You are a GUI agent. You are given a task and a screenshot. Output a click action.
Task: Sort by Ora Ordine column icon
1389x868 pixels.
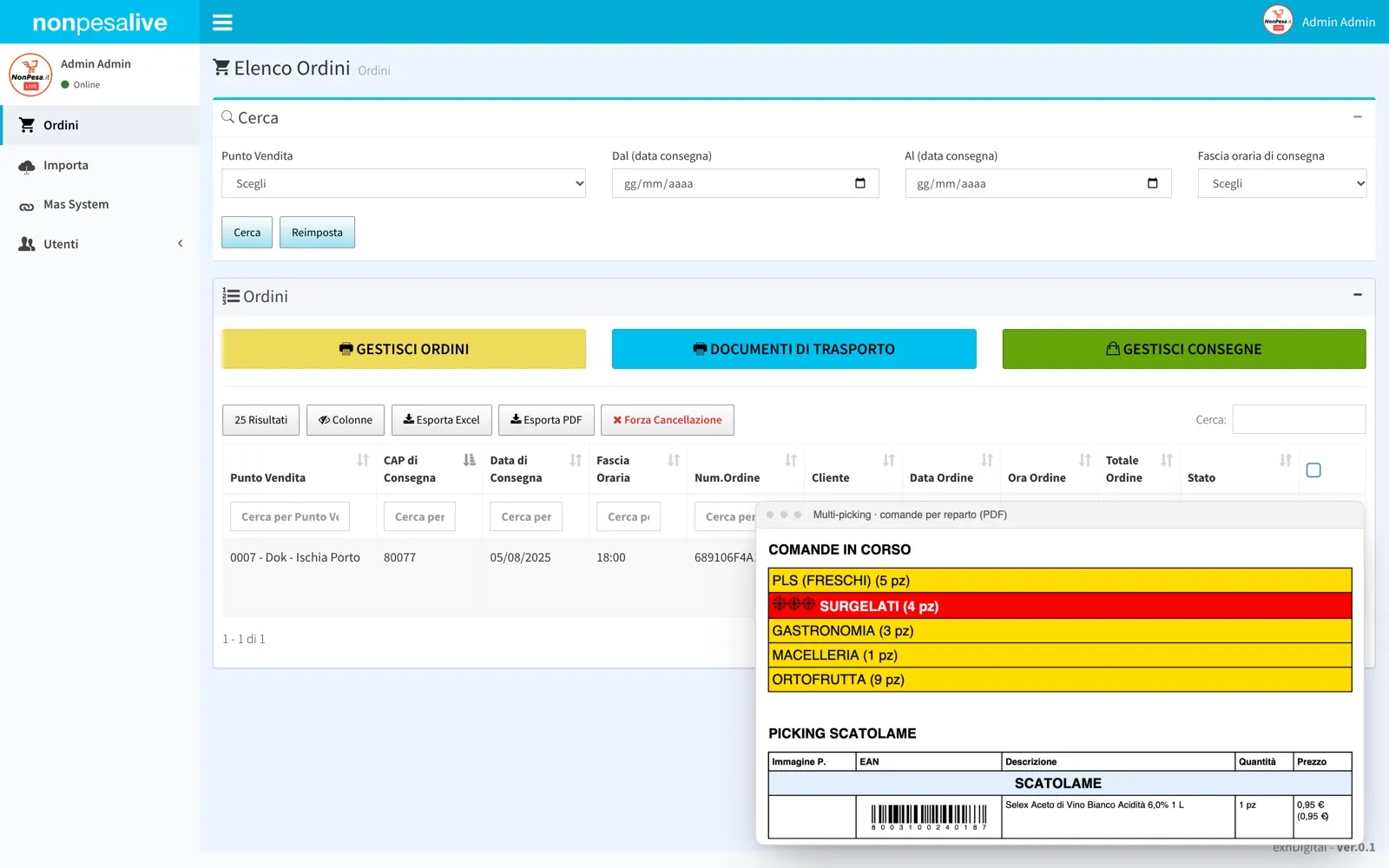[1085, 460]
